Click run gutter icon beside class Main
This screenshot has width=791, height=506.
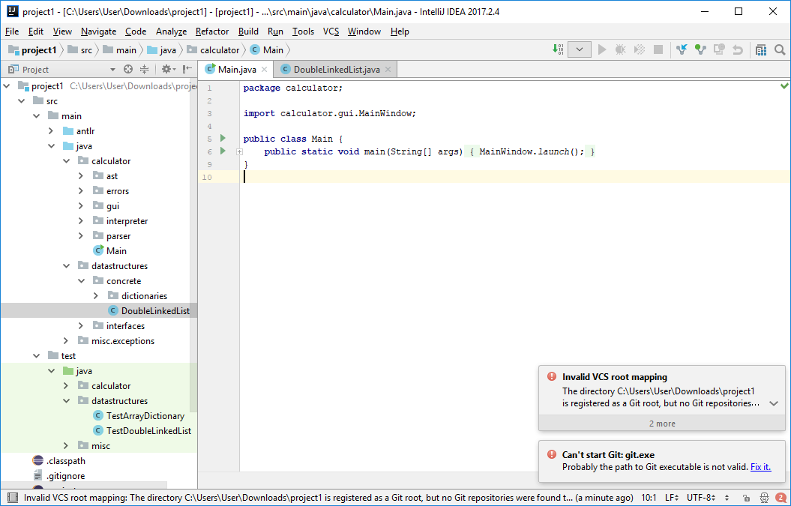click(222, 138)
